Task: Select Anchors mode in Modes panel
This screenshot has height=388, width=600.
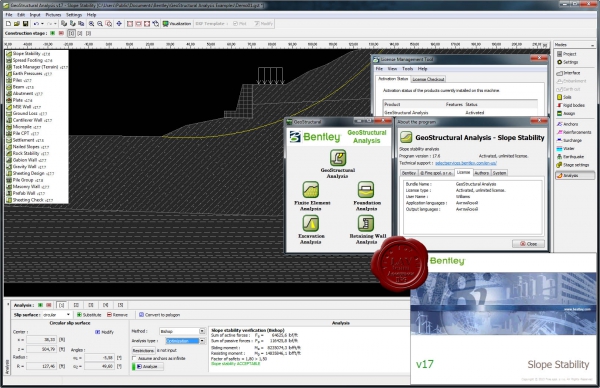Action: (x=567, y=124)
